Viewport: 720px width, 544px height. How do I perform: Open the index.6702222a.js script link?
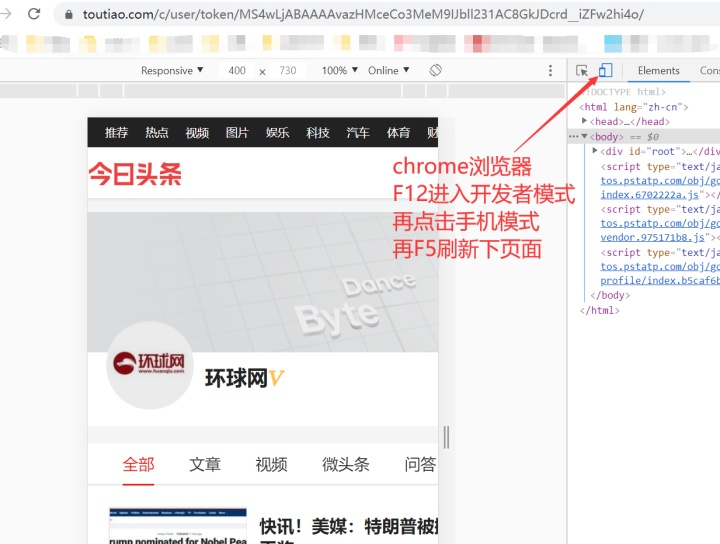tap(649, 195)
